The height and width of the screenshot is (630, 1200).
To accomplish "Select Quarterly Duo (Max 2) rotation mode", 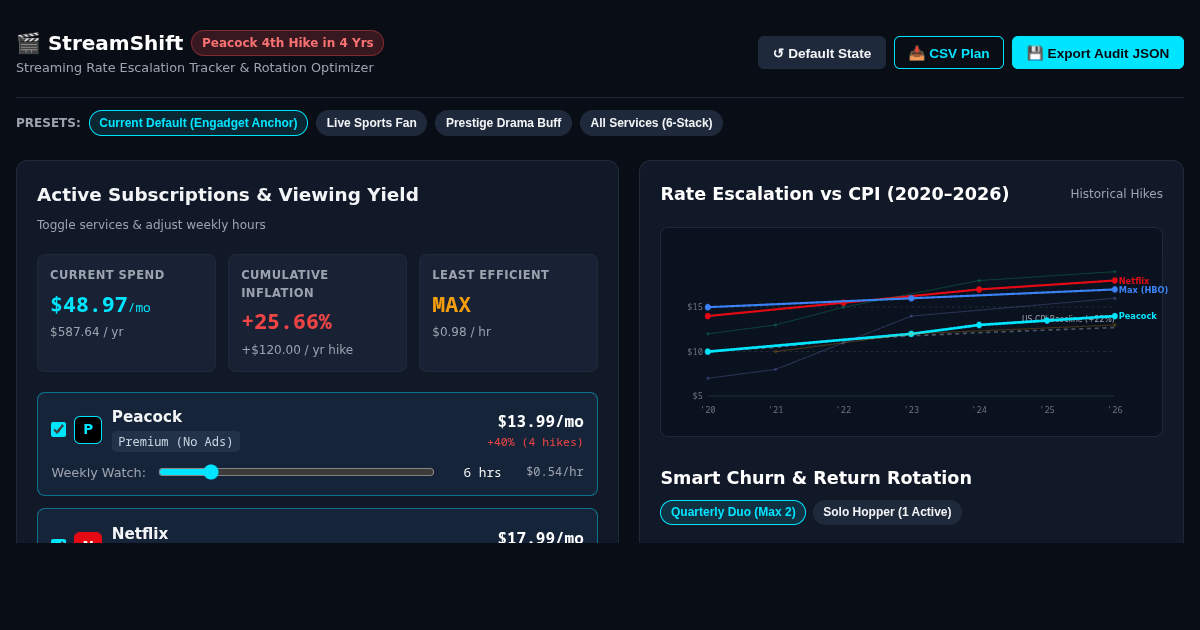I will [x=733, y=512].
